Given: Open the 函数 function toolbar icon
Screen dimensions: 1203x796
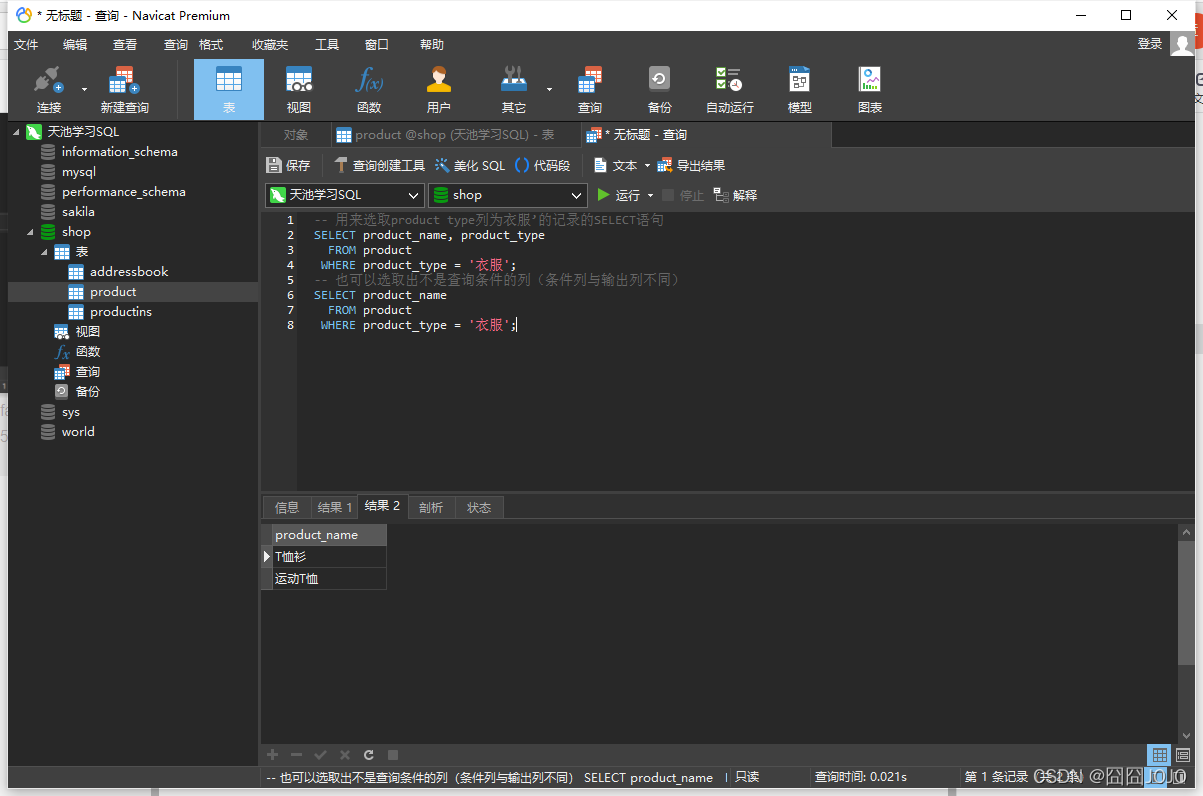Looking at the screenshot, I should click(369, 90).
